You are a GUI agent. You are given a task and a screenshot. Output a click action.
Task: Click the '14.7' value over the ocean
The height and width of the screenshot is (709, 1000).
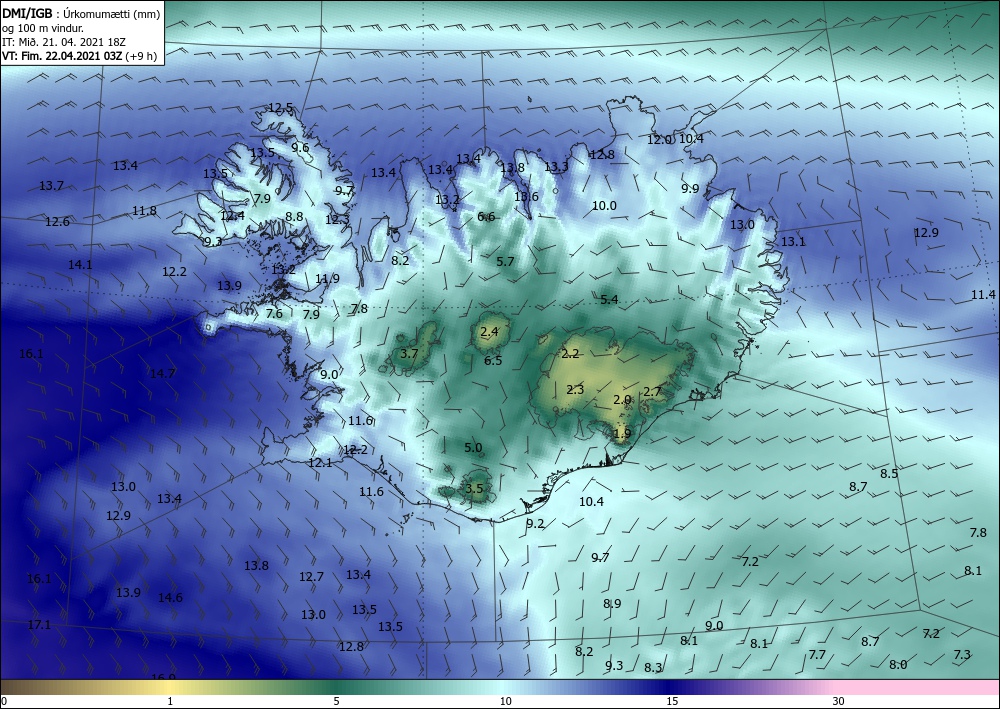[163, 374]
